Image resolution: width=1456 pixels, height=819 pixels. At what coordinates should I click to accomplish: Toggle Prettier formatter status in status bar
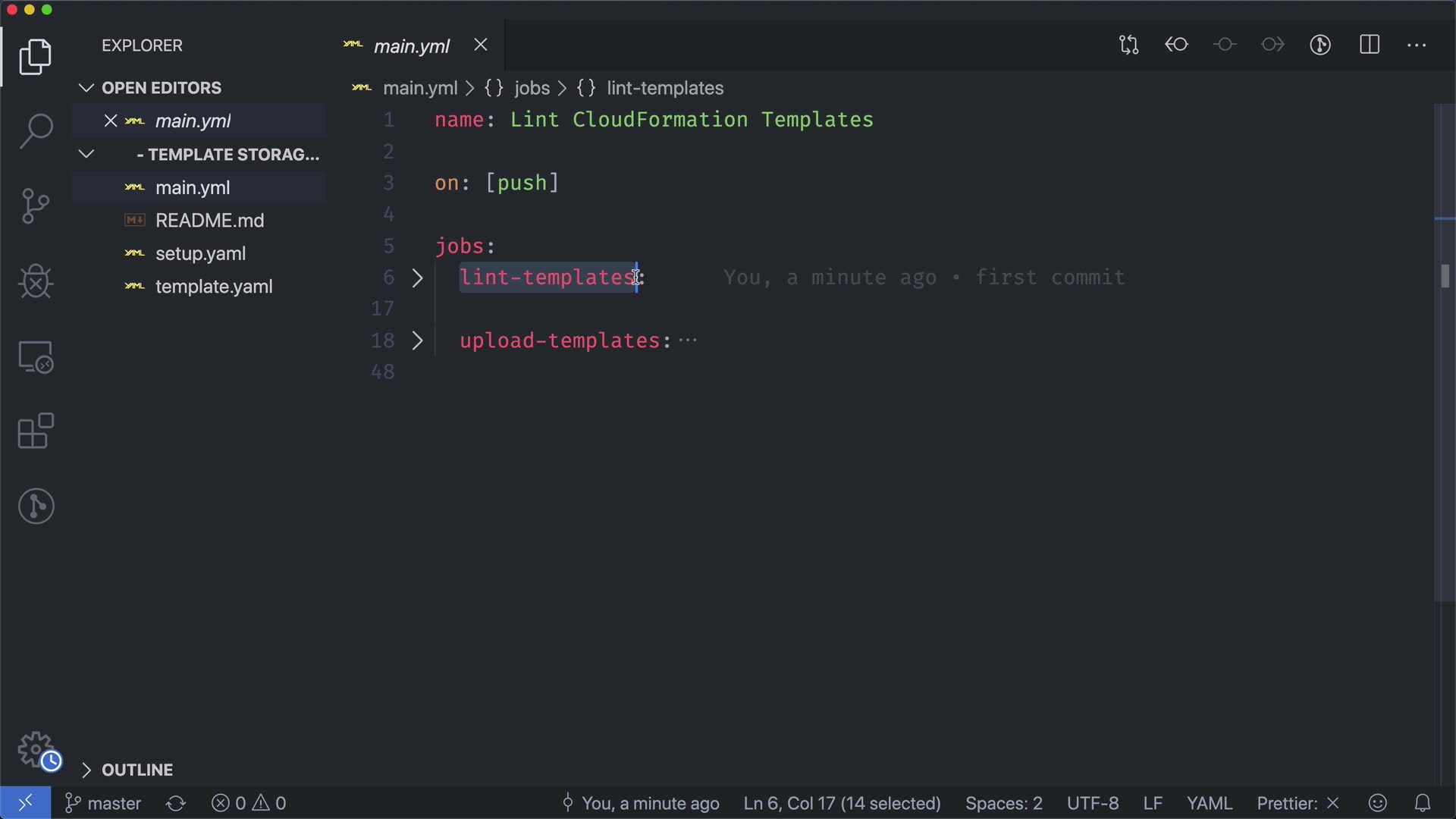[1298, 803]
